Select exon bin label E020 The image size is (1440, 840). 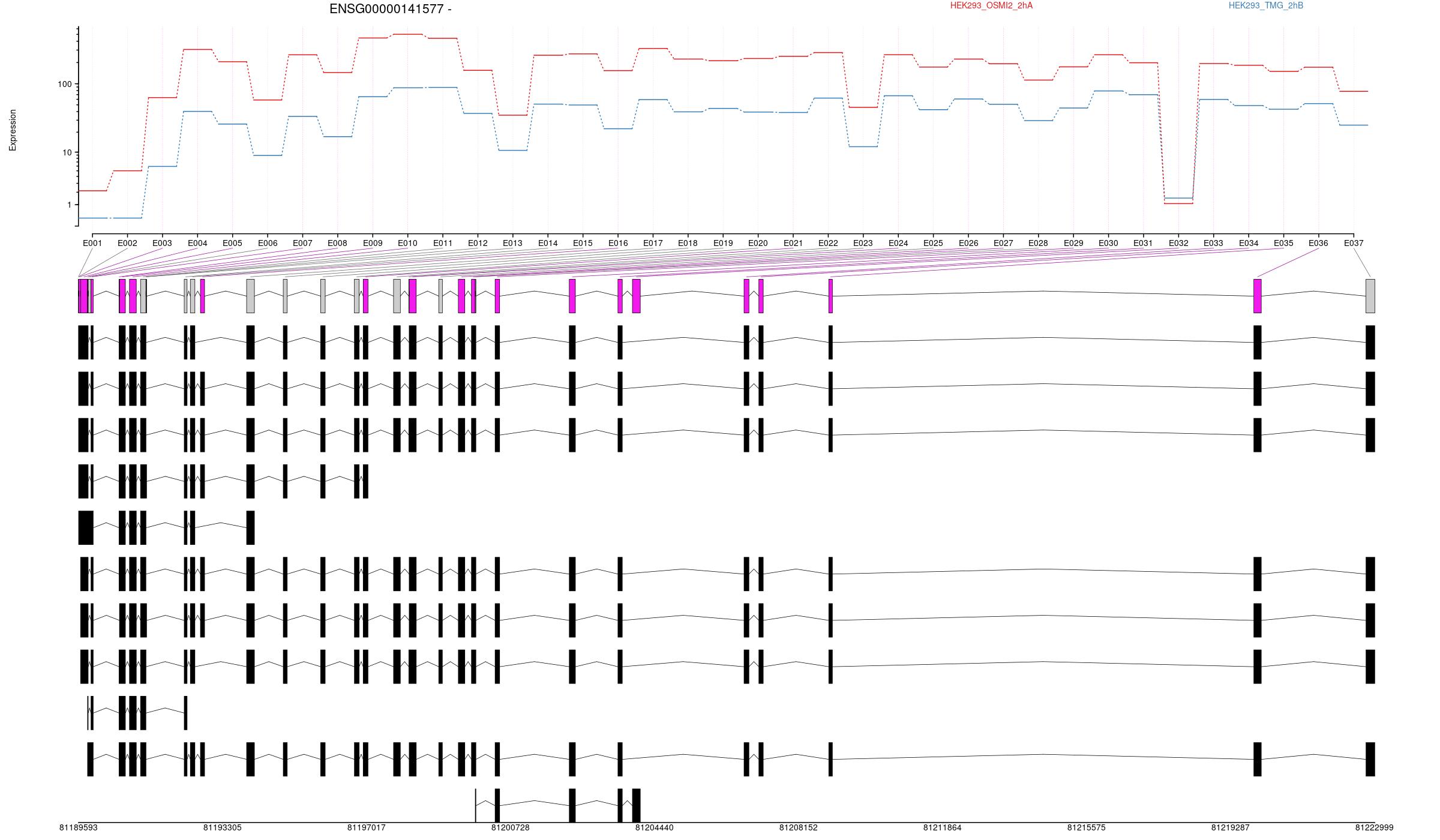pyautogui.click(x=758, y=243)
